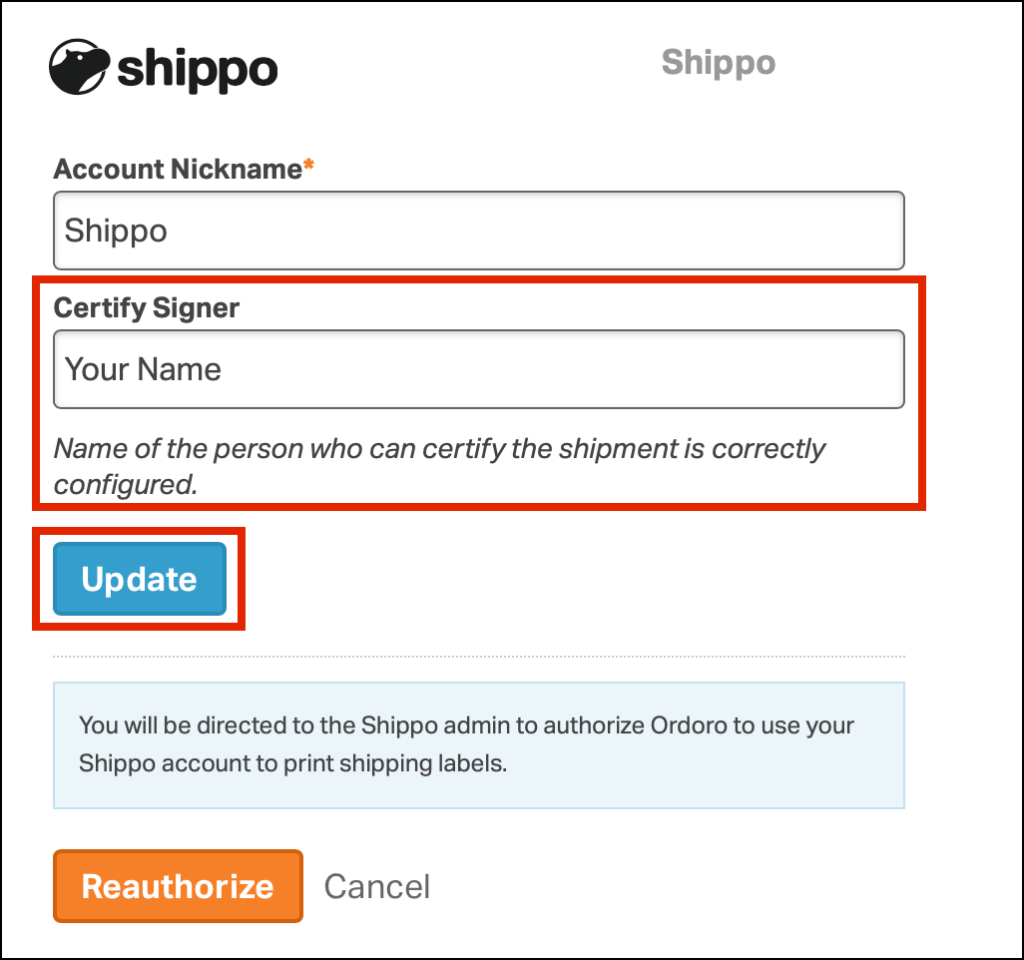Save changes with the blue Update button
The image size is (1024, 960).
click(140, 579)
